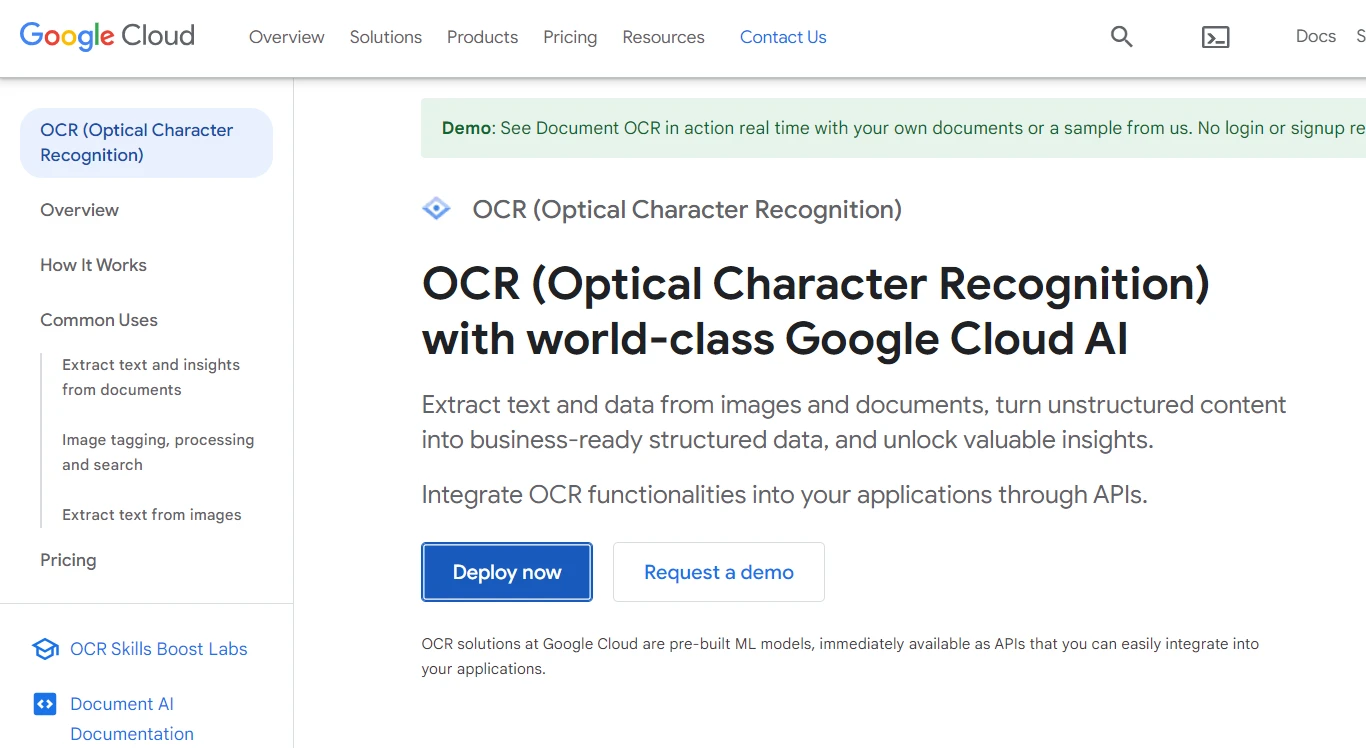Open Image tagging, processing and search

coord(158,452)
